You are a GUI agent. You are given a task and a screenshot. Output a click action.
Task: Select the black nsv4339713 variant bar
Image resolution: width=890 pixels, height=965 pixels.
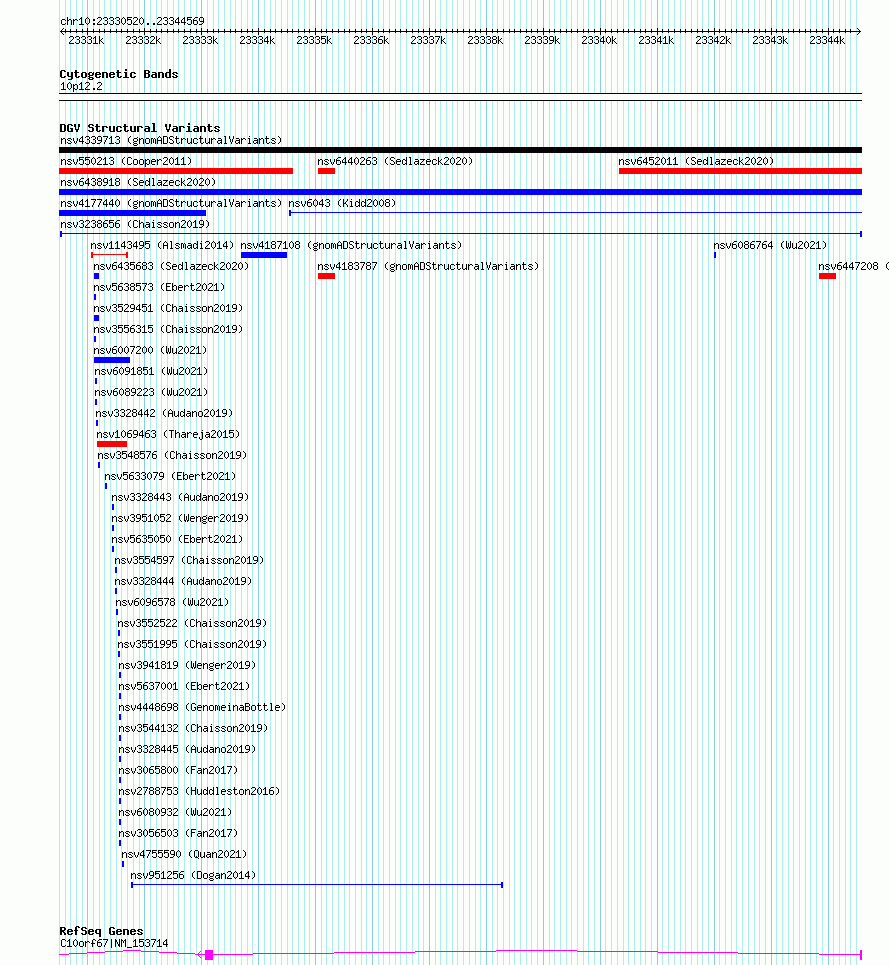(460, 150)
